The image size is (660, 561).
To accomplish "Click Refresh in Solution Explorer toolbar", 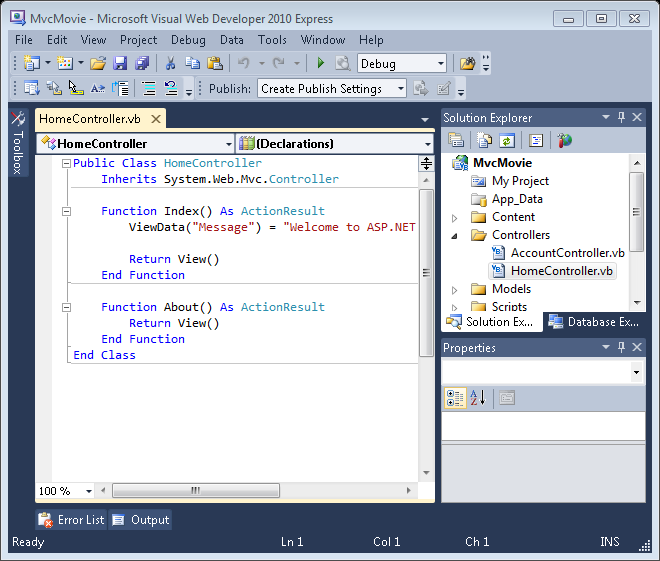I will [x=507, y=141].
